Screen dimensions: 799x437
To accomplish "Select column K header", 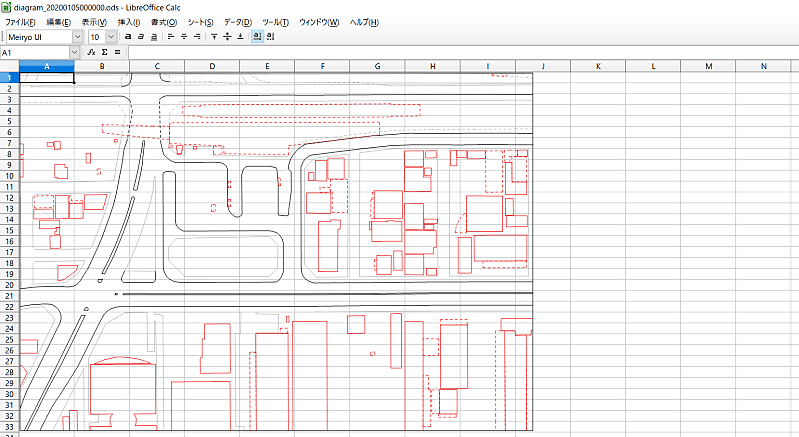I will (x=598, y=66).
